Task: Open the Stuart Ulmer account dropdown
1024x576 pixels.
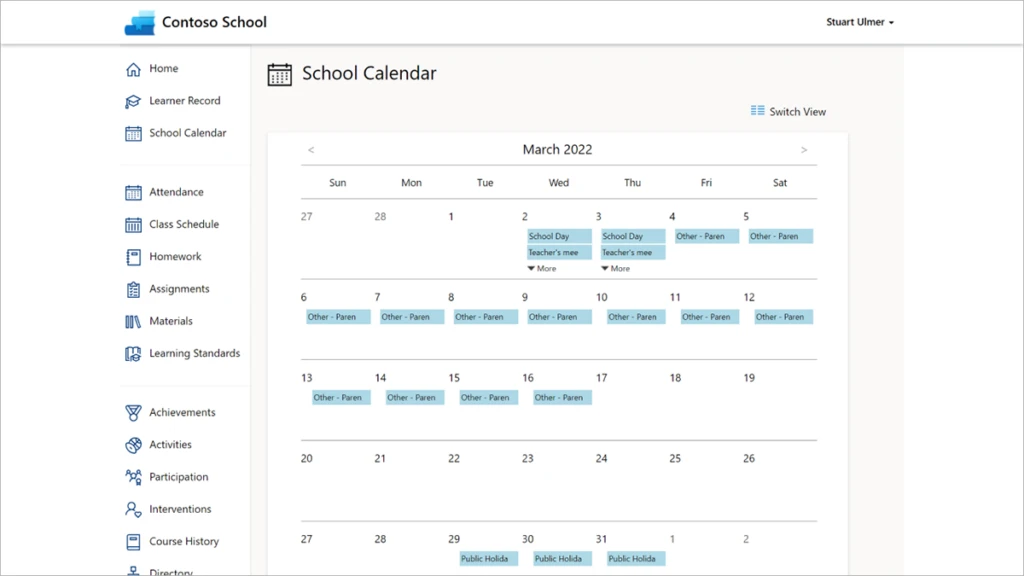Action: [x=861, y=21]
